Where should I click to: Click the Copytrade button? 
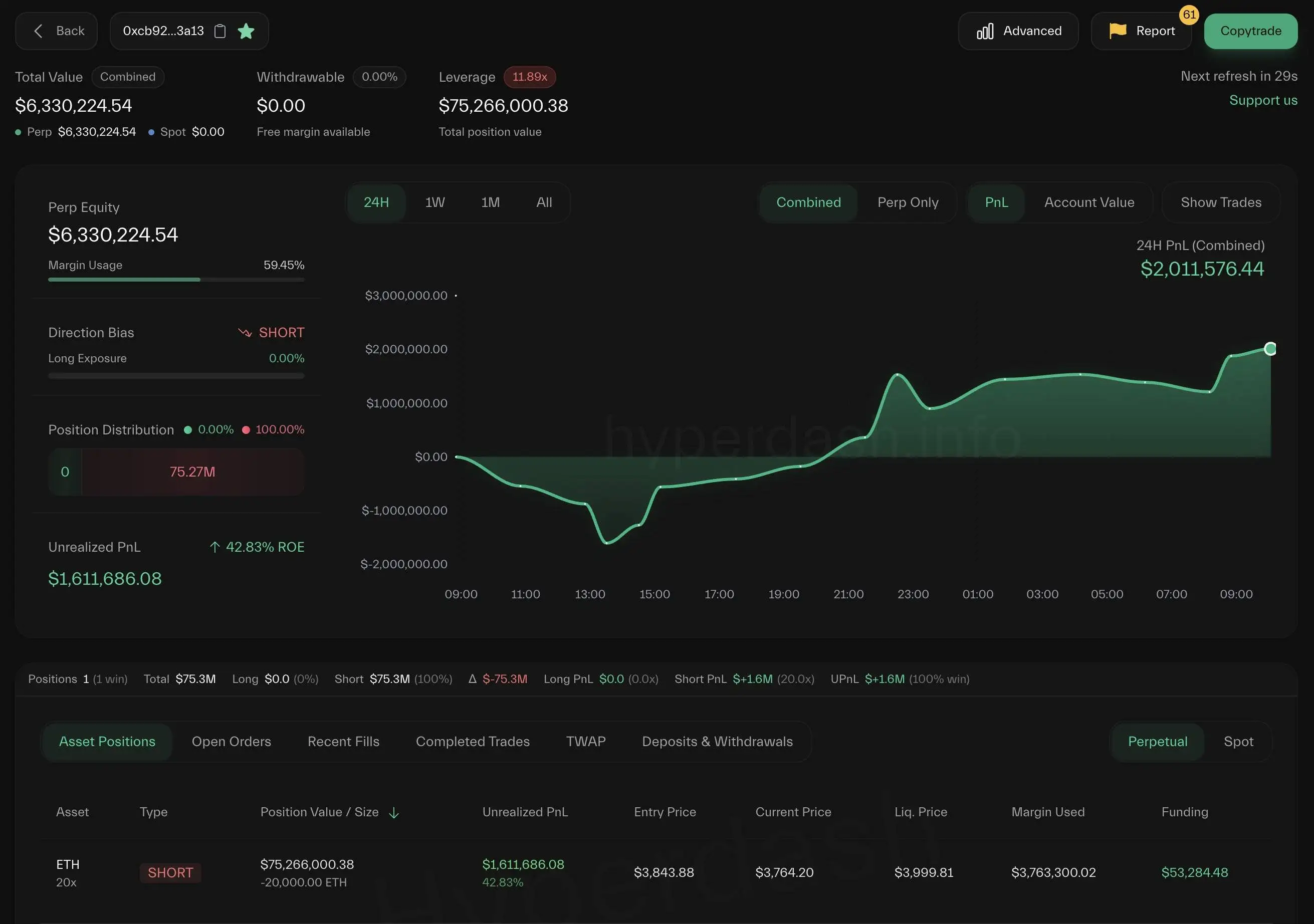coord(1250,31)
